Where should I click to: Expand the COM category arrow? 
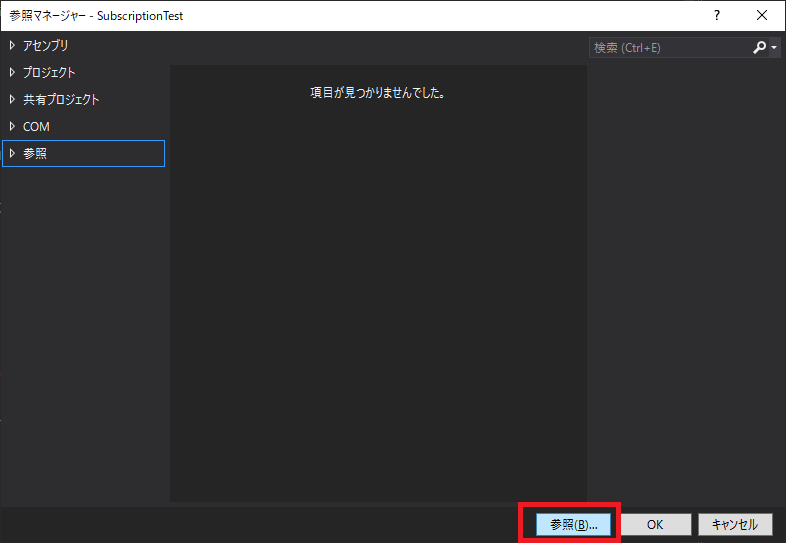coord(12,126)
